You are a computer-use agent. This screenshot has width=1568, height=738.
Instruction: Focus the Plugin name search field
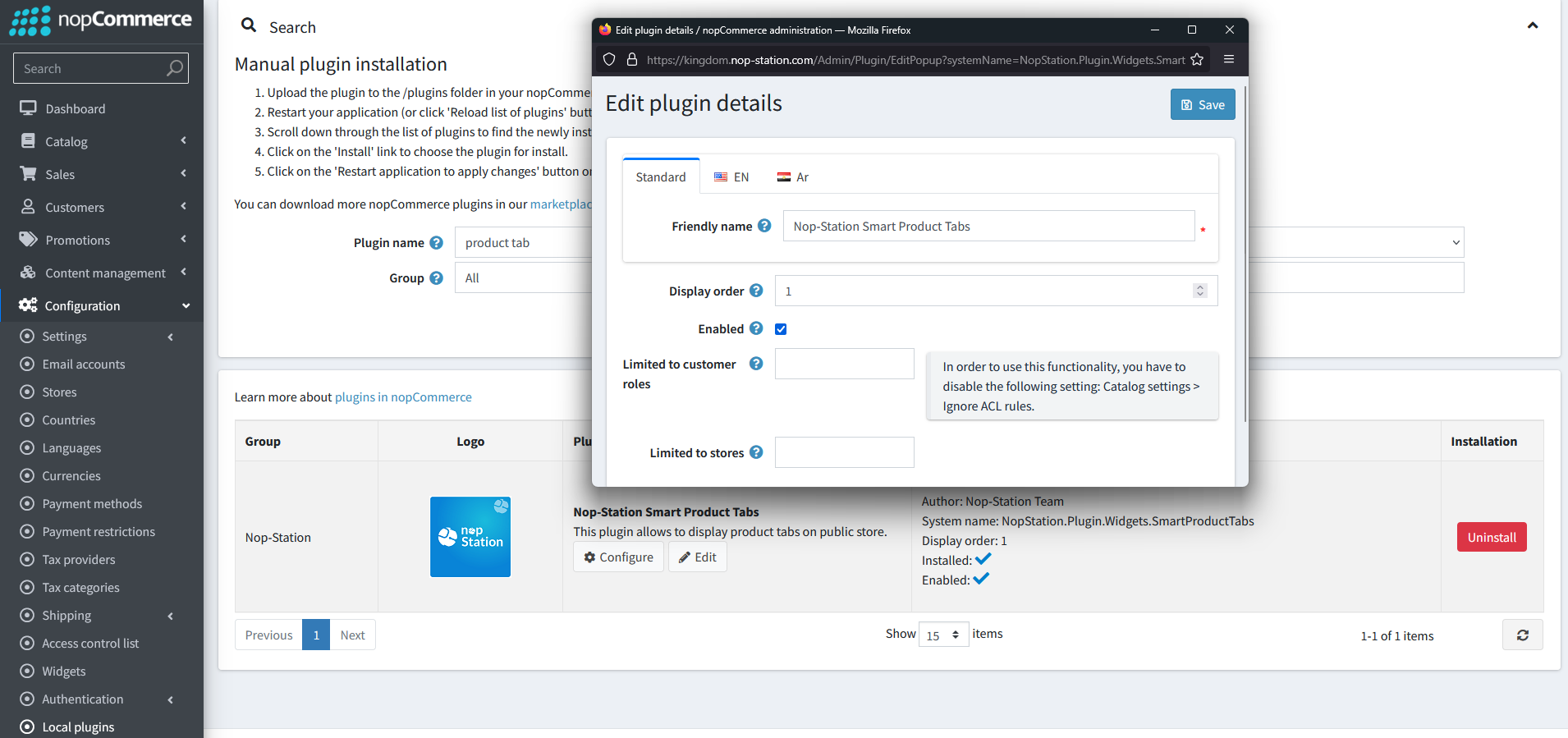tap(524, 243)
